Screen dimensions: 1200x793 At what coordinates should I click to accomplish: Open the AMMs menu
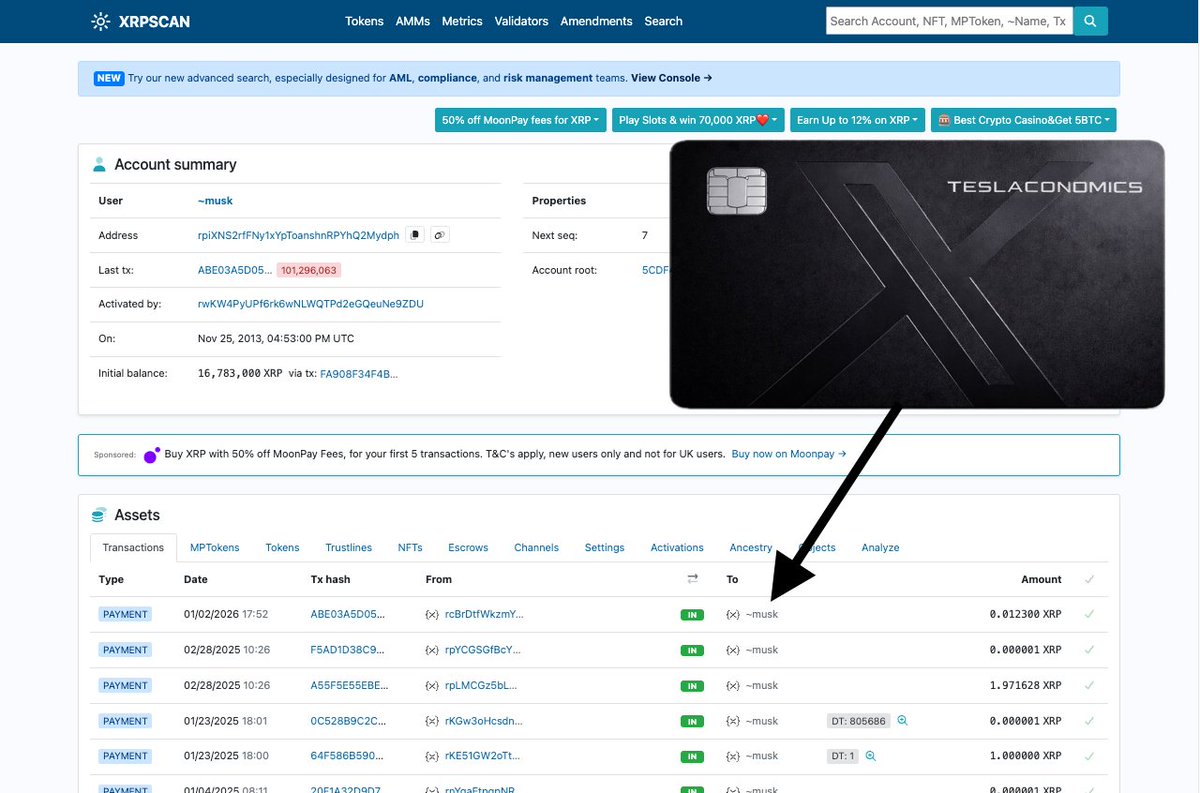click(413, 21)
